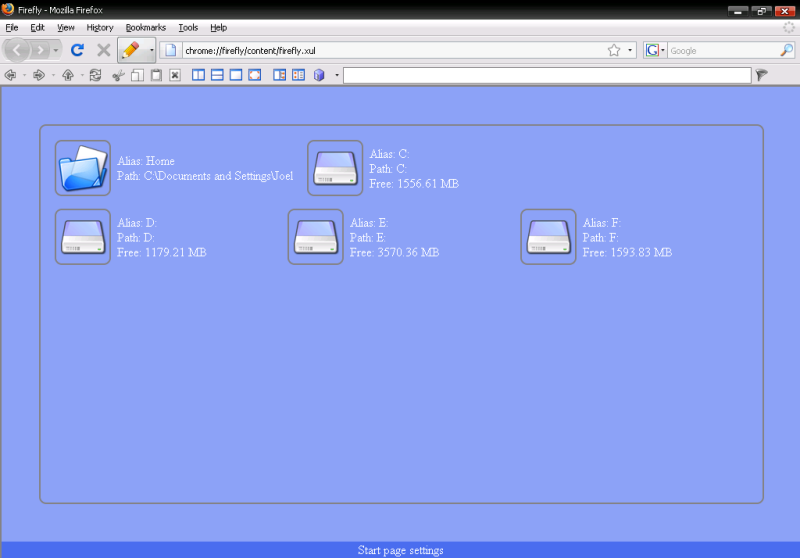Open the address bar history dropdown arrow
800x558 pixels.
coord(630,50)
